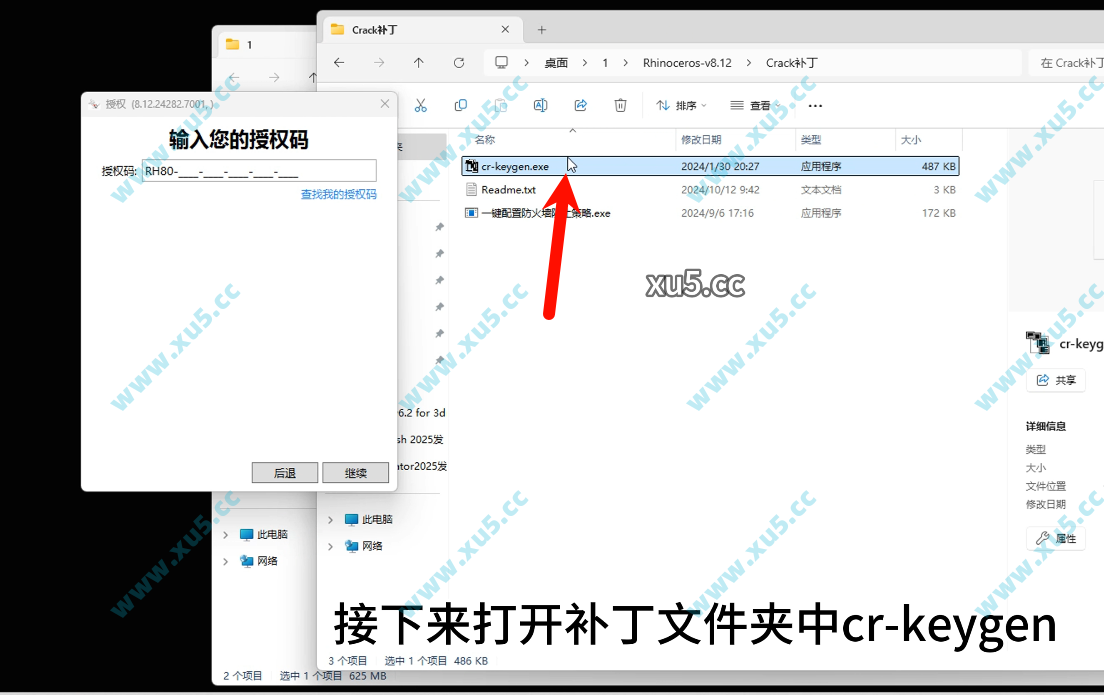Click the Delete trash icon

click(x=620, y=104)
